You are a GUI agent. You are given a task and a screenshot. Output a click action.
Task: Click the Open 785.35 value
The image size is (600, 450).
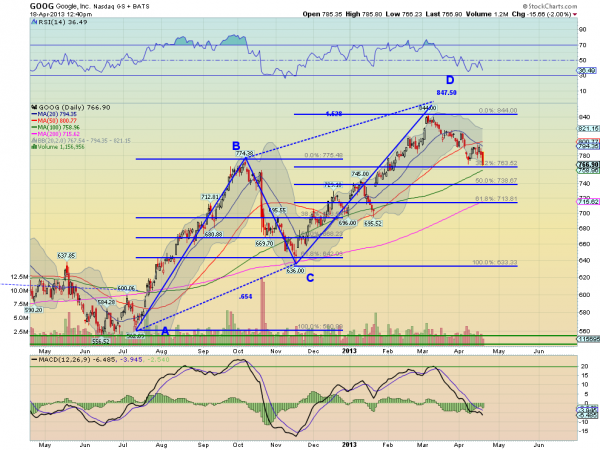tap(322, 14)
